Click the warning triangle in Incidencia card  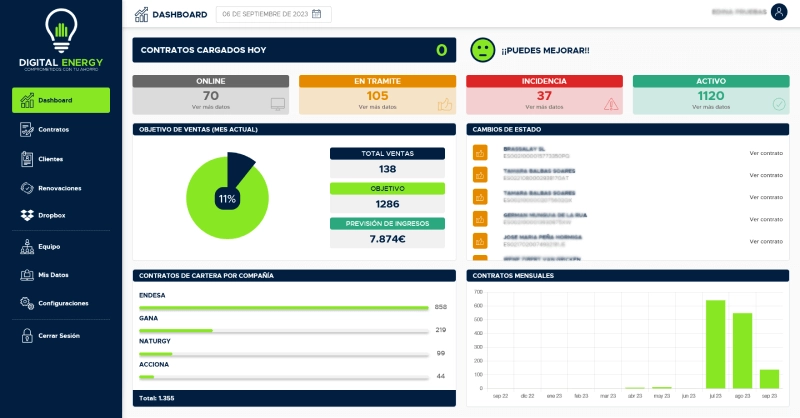coord(612,103)
